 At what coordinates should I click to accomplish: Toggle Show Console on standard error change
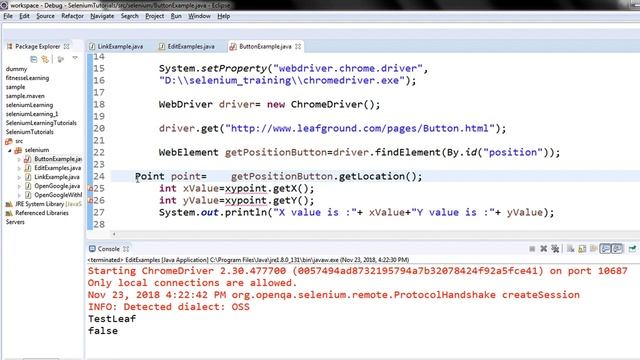(617, 249)
